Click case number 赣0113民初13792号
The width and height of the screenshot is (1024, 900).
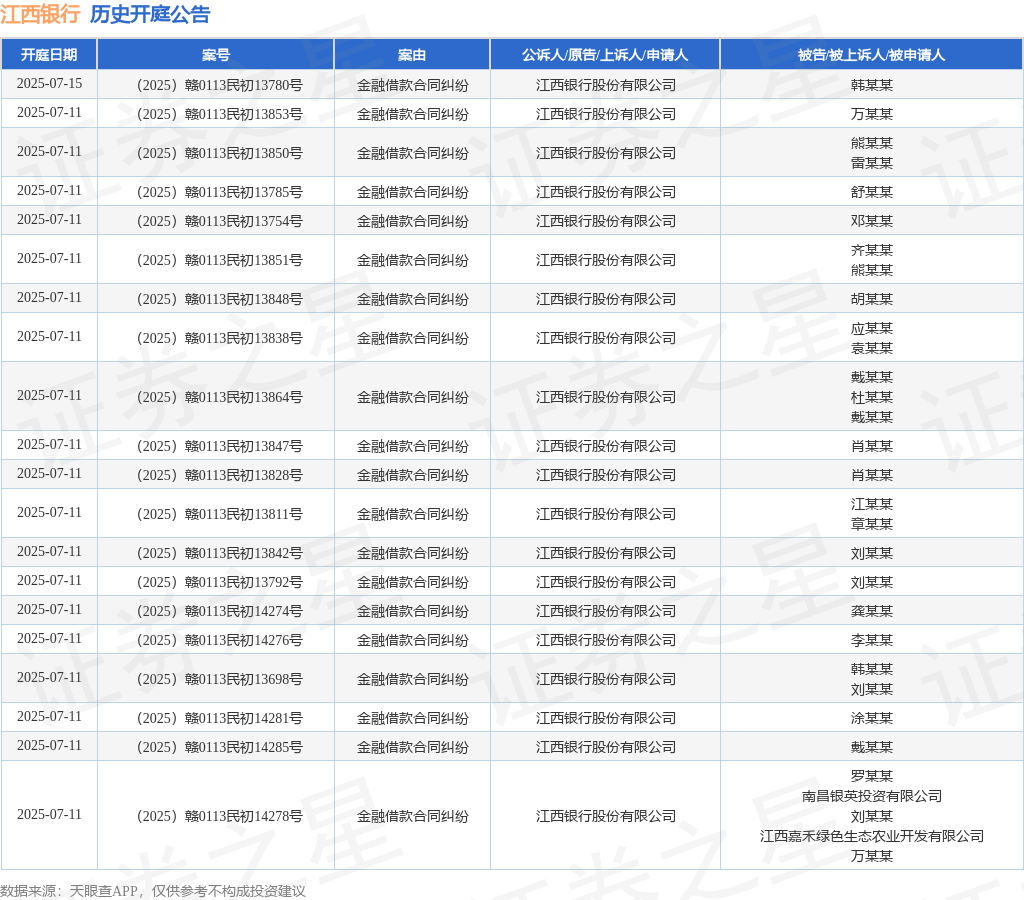click(x=219, y=582)
